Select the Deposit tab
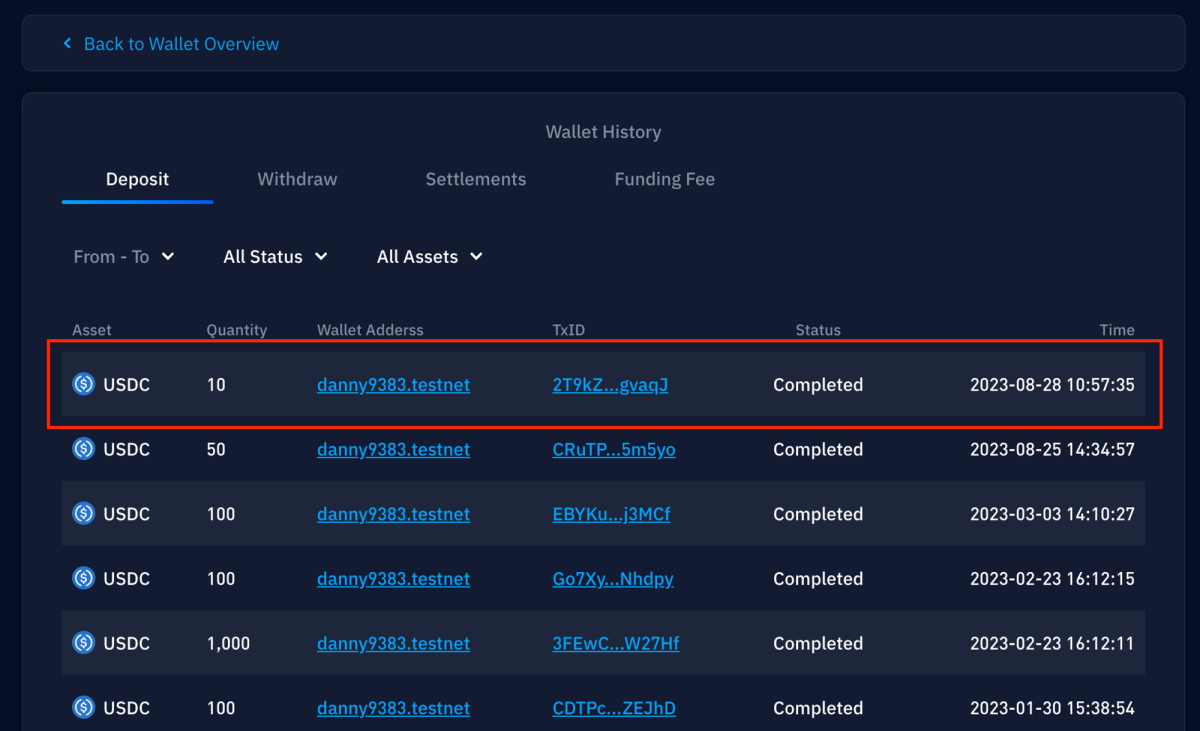This screenshot has width=1200, height=731. click(x=137, y=179)
